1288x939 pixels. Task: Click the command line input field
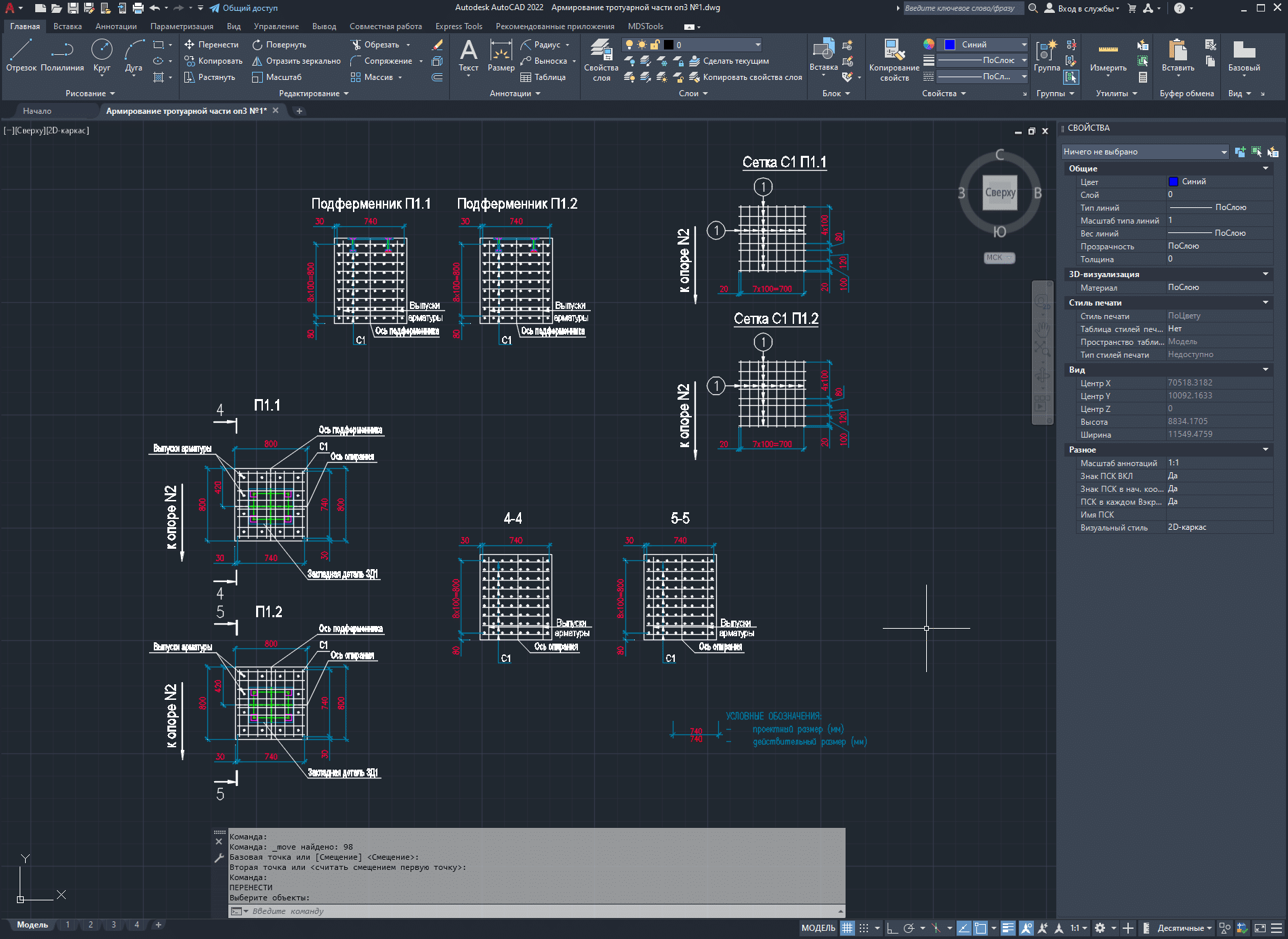point(535,911)
